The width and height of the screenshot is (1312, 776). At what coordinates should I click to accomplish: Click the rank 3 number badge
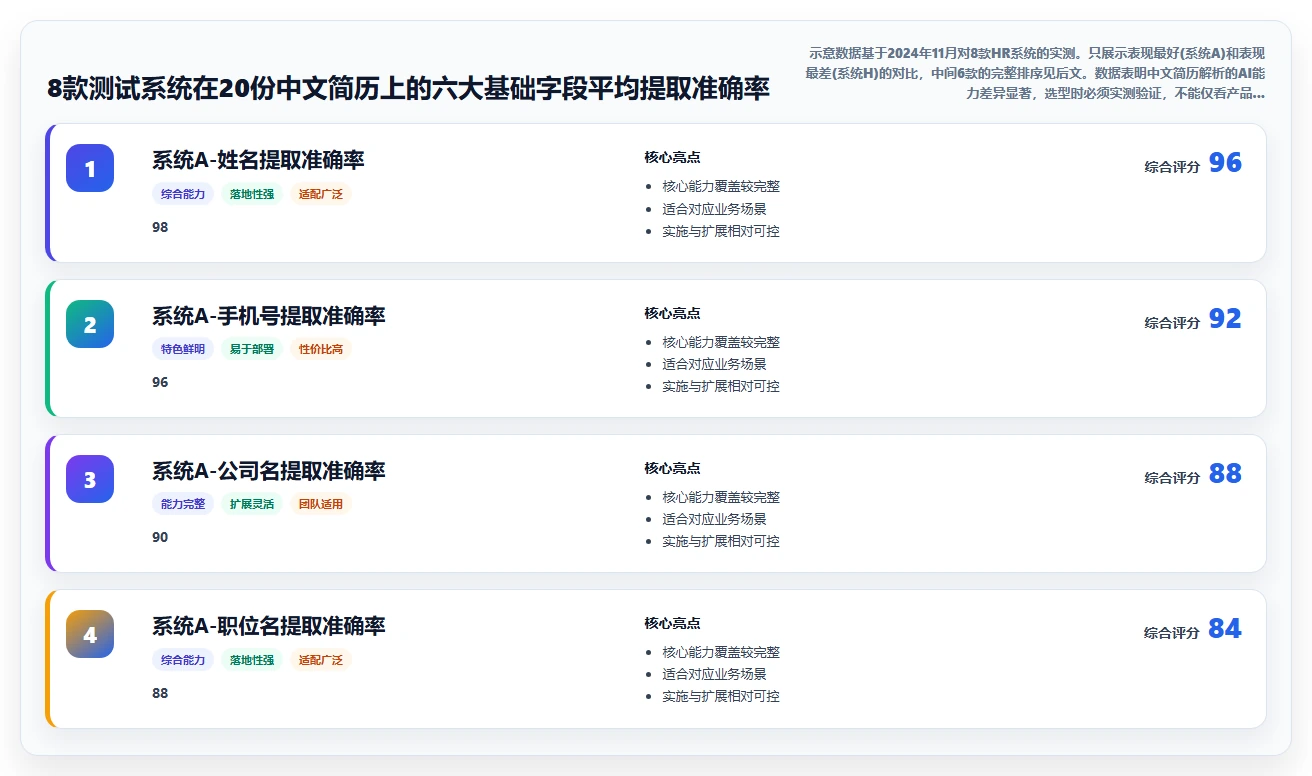pos(90,479)
